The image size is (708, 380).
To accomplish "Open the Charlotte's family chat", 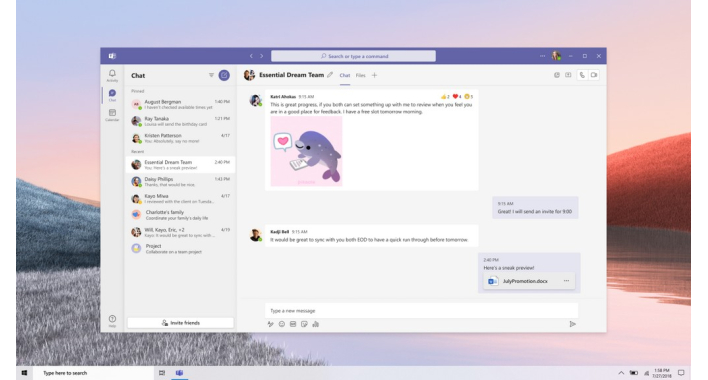I will (x=181, y=215).
